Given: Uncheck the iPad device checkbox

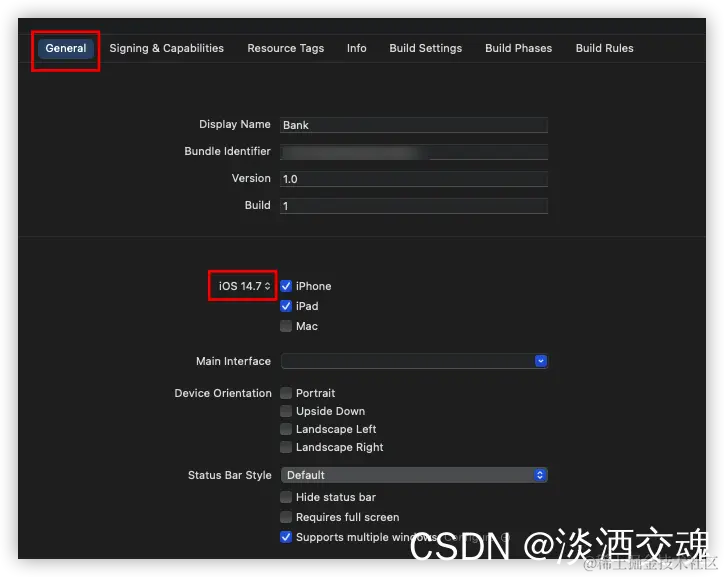Looking at the screenshot, I should (286, 306).
